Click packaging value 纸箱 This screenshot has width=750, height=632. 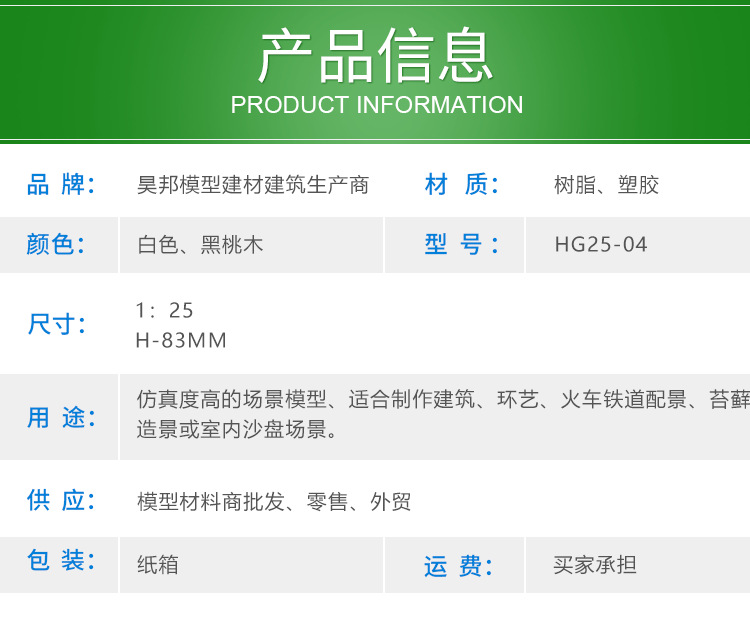158,565
